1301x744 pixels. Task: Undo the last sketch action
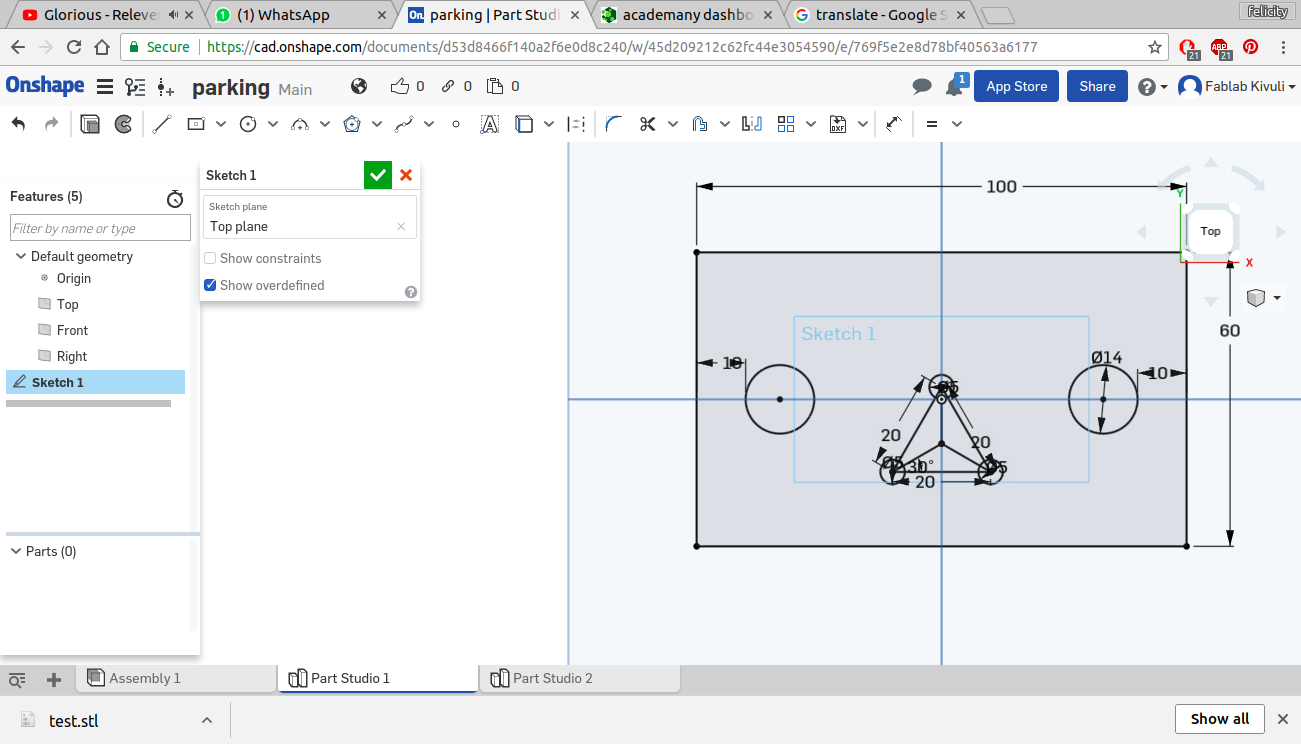pos(18,124)
